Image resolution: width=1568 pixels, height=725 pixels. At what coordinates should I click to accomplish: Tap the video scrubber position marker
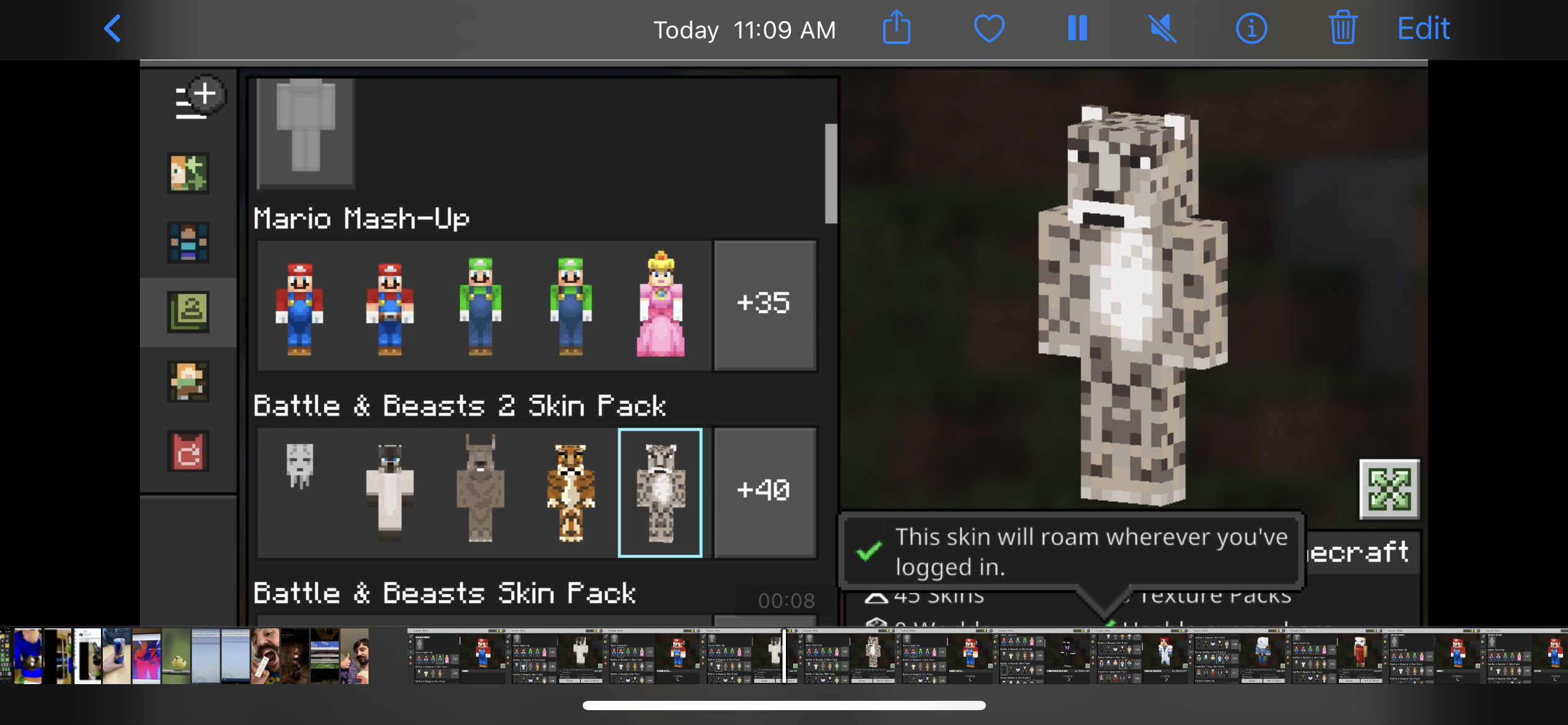tap(784, 656)
